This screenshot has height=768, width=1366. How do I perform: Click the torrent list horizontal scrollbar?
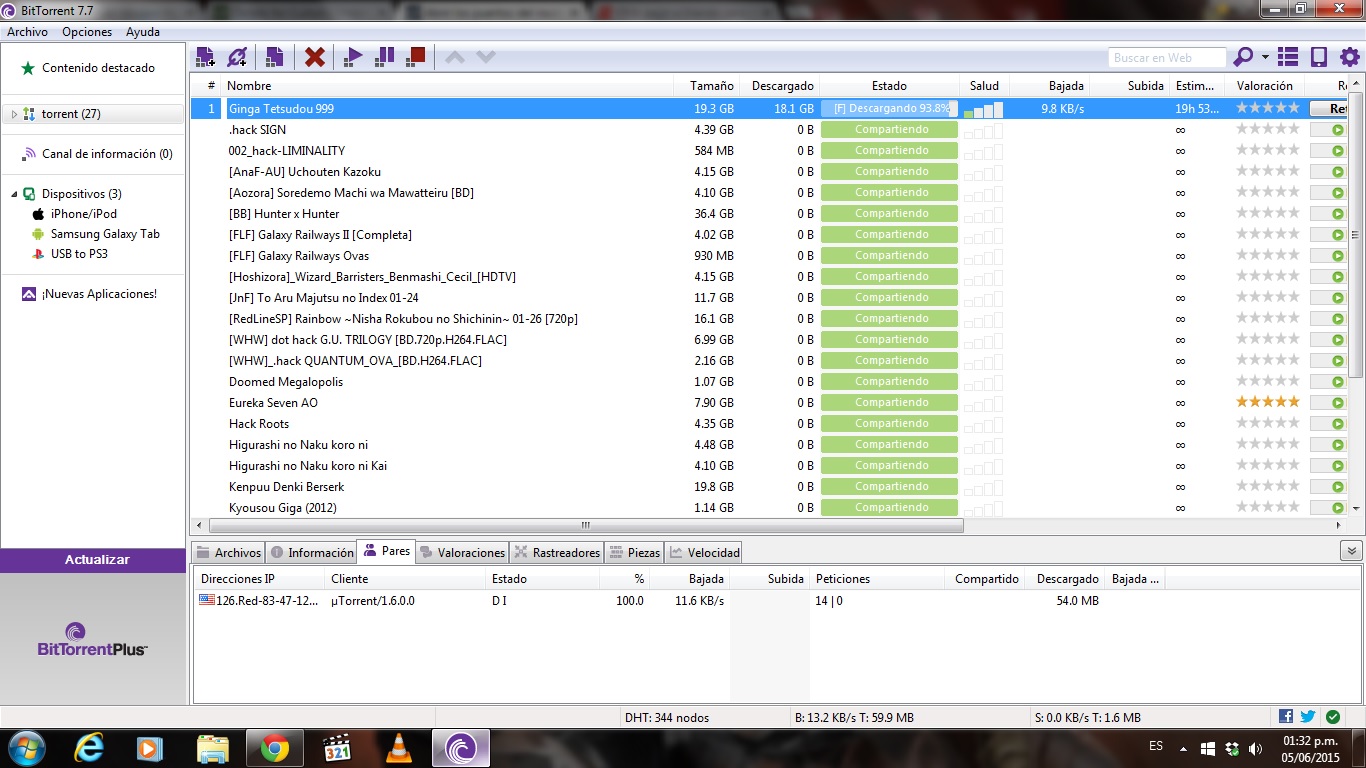point(585,525)
